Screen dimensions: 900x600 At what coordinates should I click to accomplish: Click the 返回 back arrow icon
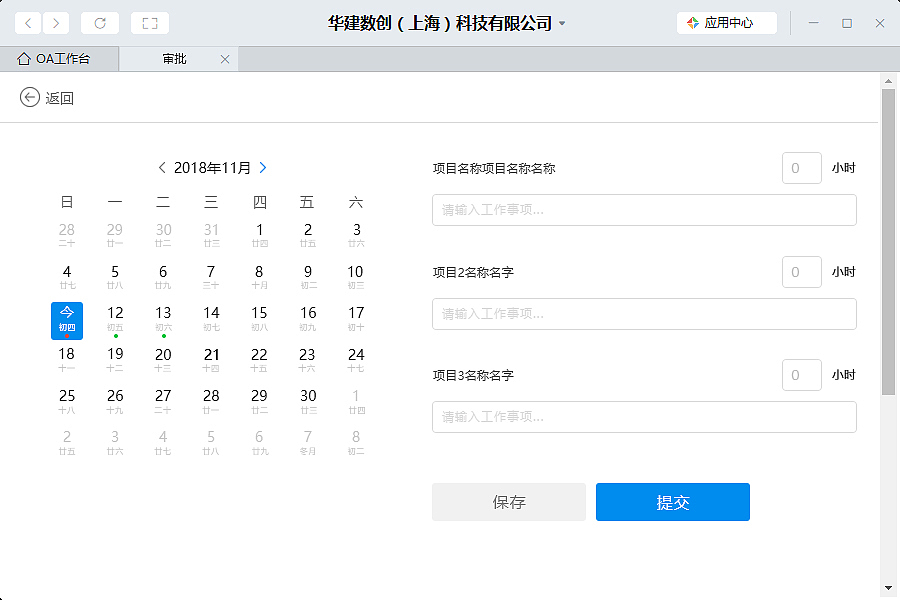[x=28, y=97]
